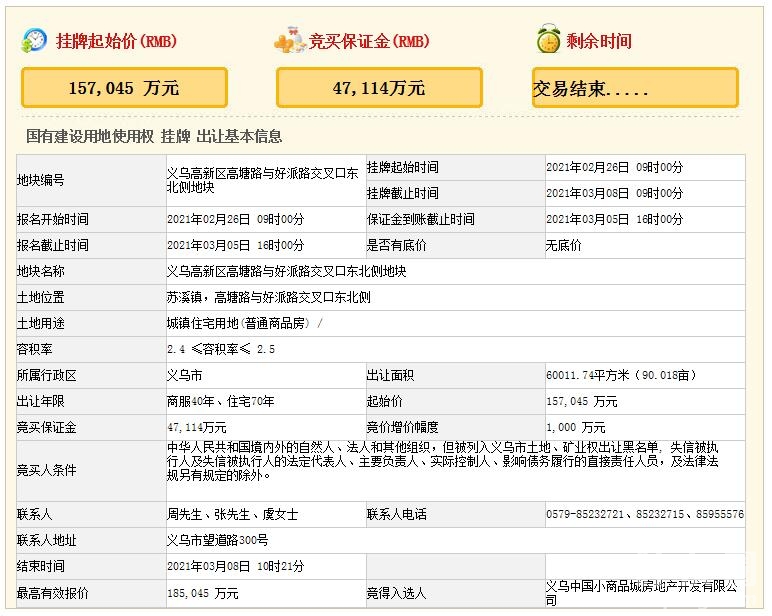Image resolution: width=772 pixels, height=616 pixels.
Task: Click the 商服40年、住宅70年 term value
Action: pos(221,401)
